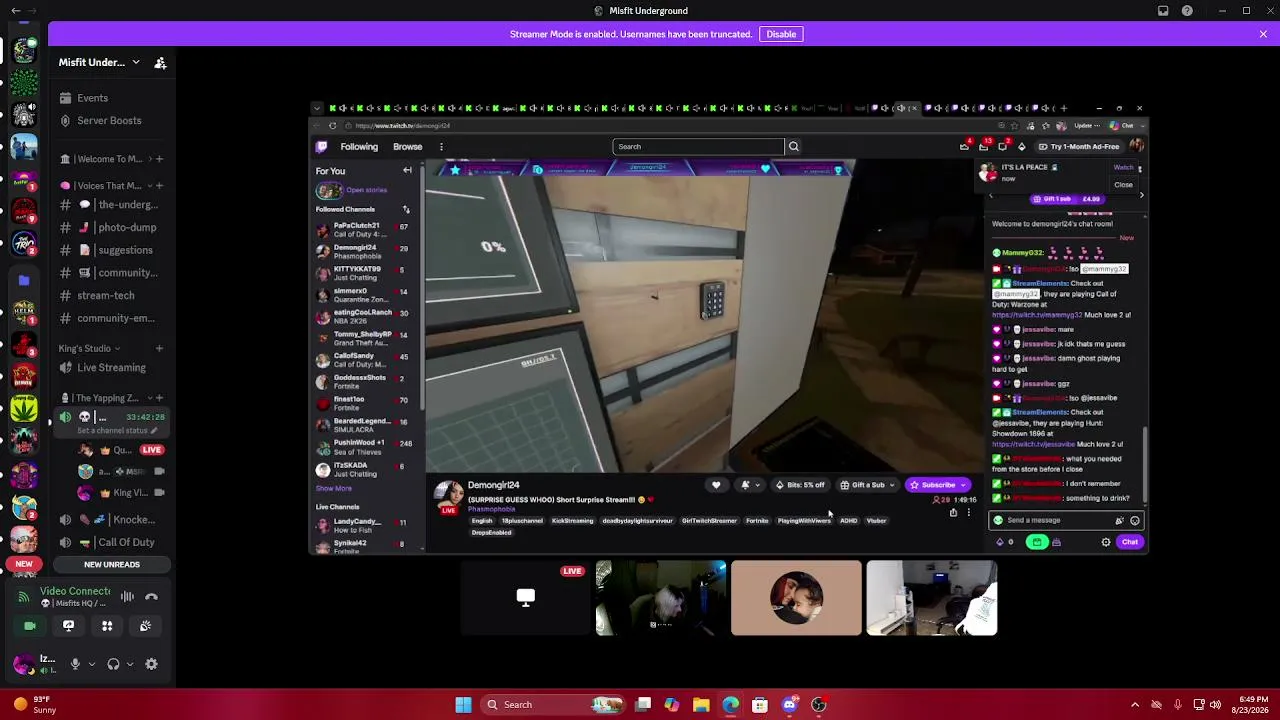This screenshot has height=720, width=1280.
Task: Deafen Discord audio with the headphones icon
Action: point(113,664)
